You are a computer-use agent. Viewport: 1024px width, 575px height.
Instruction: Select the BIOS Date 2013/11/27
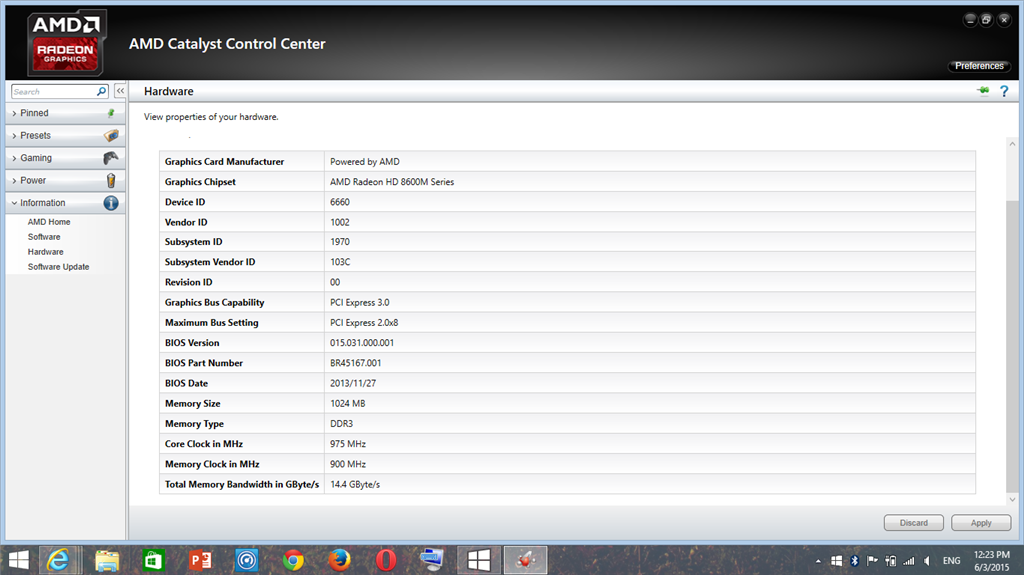click(353, 383)
